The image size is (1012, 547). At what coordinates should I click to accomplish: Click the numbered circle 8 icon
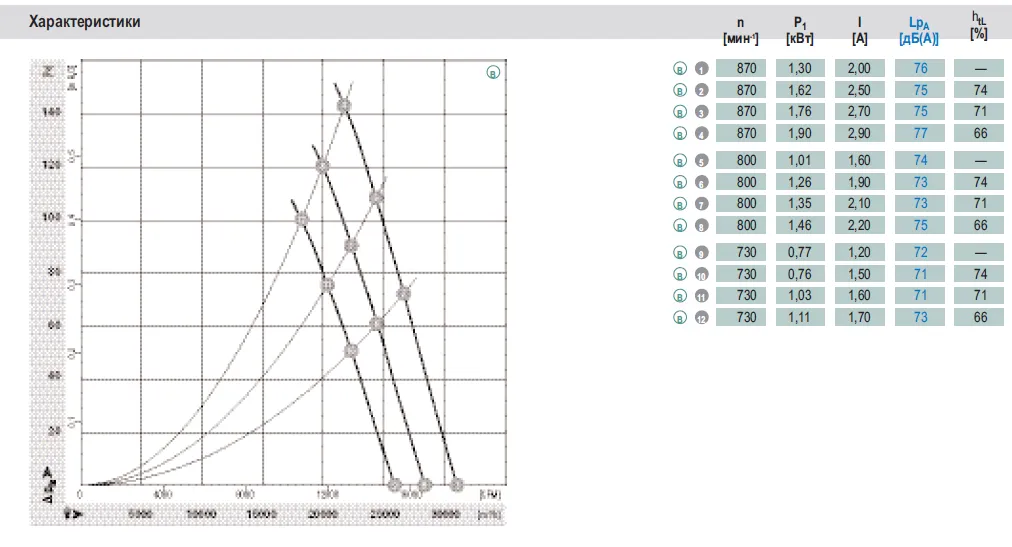702,226
